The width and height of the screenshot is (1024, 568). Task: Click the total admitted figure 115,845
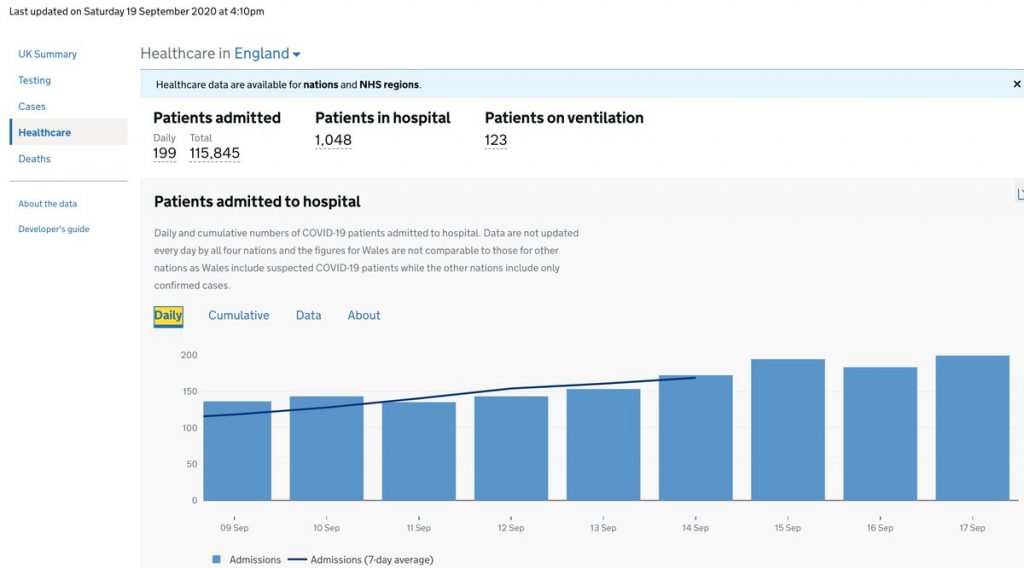(214, 154)
